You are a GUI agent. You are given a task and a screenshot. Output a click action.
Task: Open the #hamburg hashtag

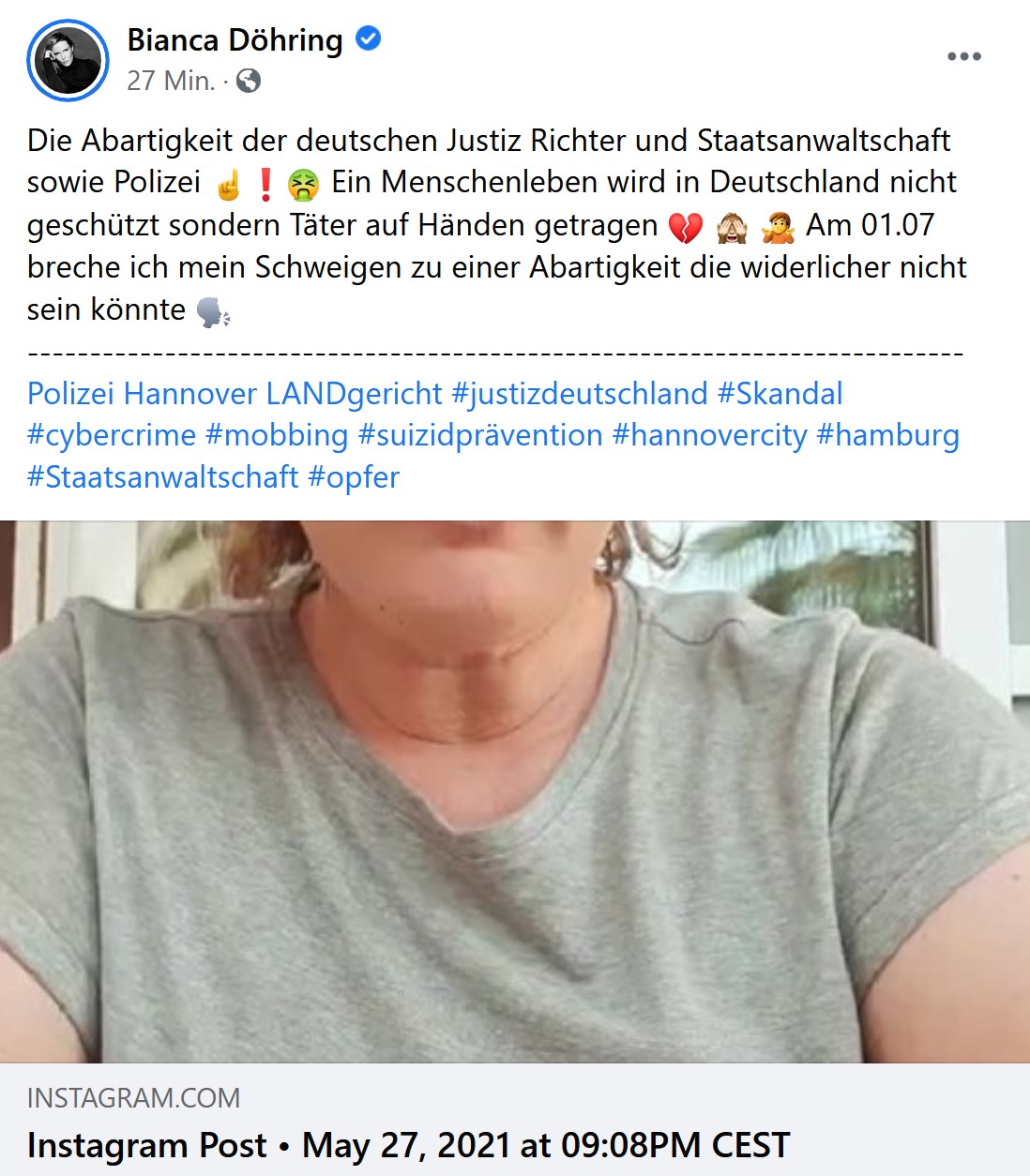(888, 436)
